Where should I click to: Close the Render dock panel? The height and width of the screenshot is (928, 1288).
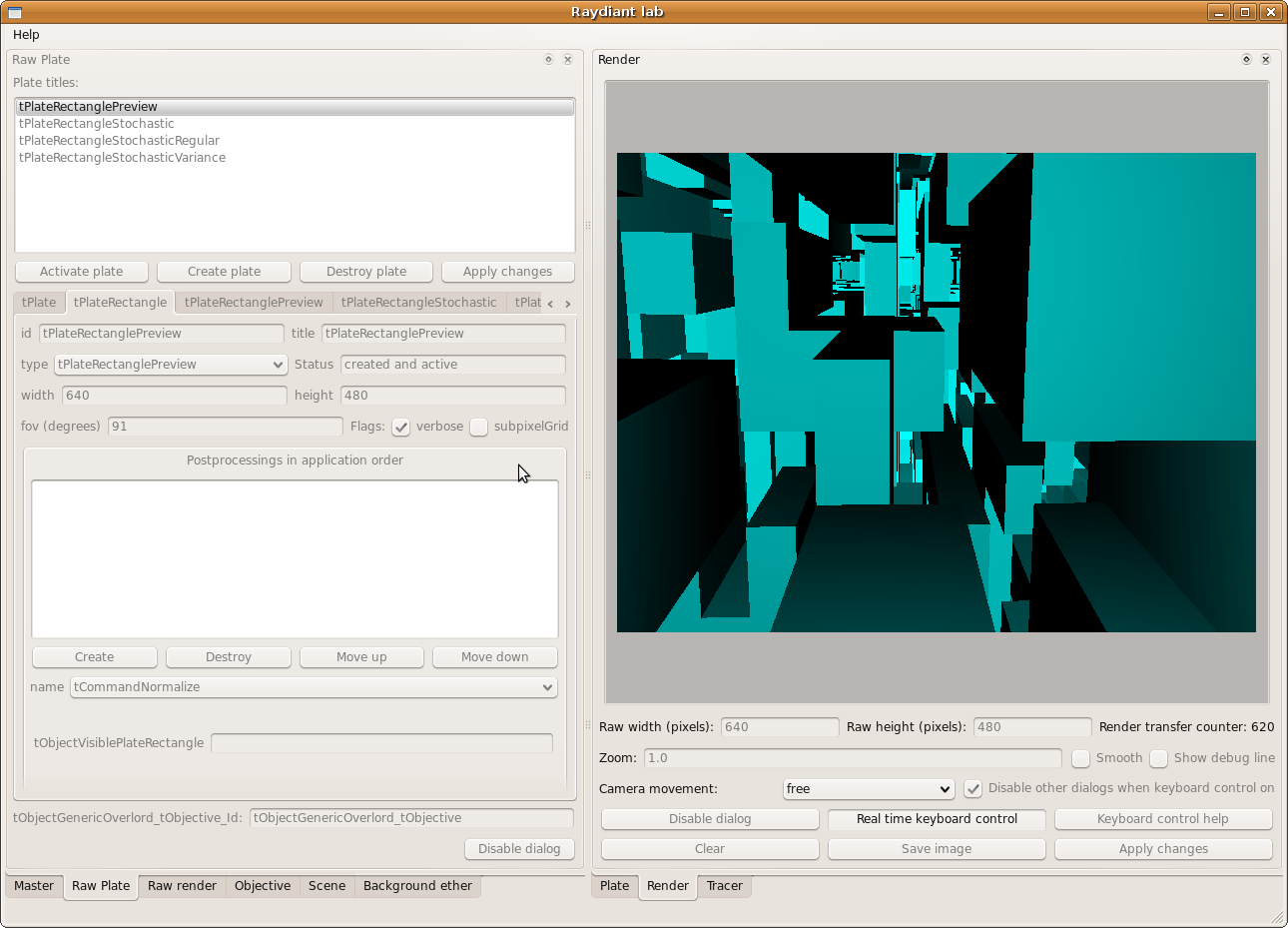(x=1266, y=60)
